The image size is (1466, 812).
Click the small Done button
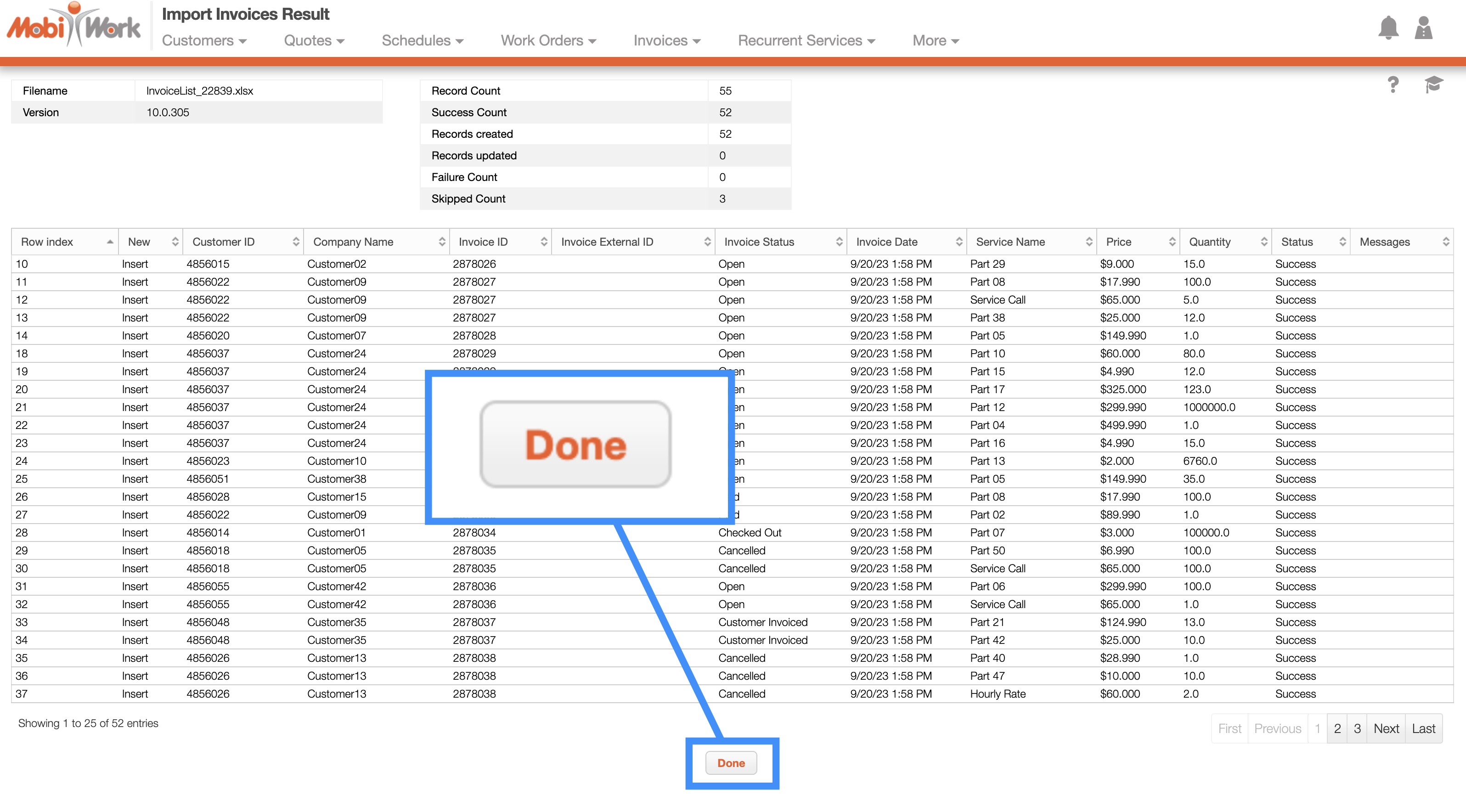(731, 763)
